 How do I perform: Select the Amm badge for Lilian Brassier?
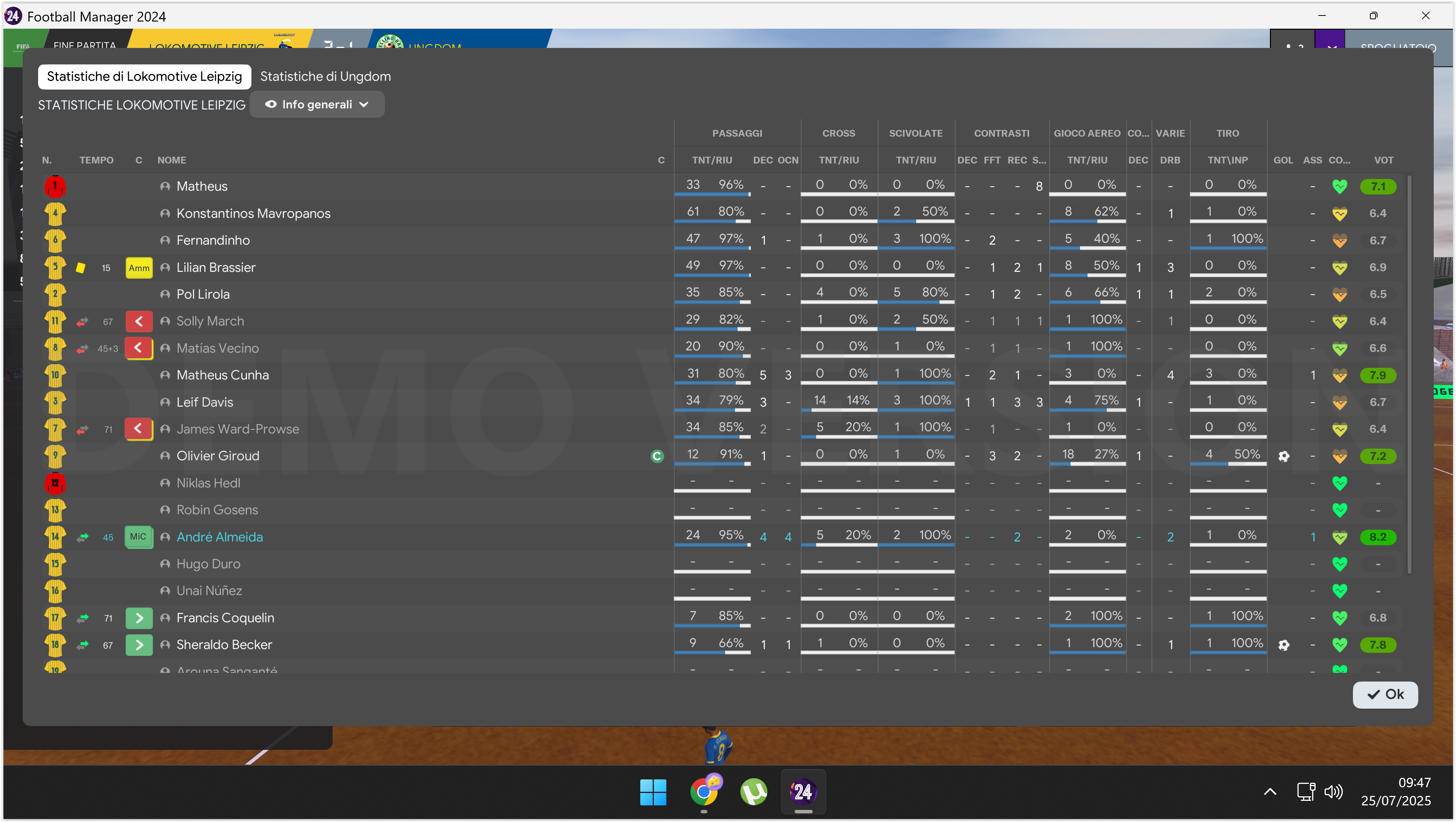pyautogui.click(x=139, y=267)
